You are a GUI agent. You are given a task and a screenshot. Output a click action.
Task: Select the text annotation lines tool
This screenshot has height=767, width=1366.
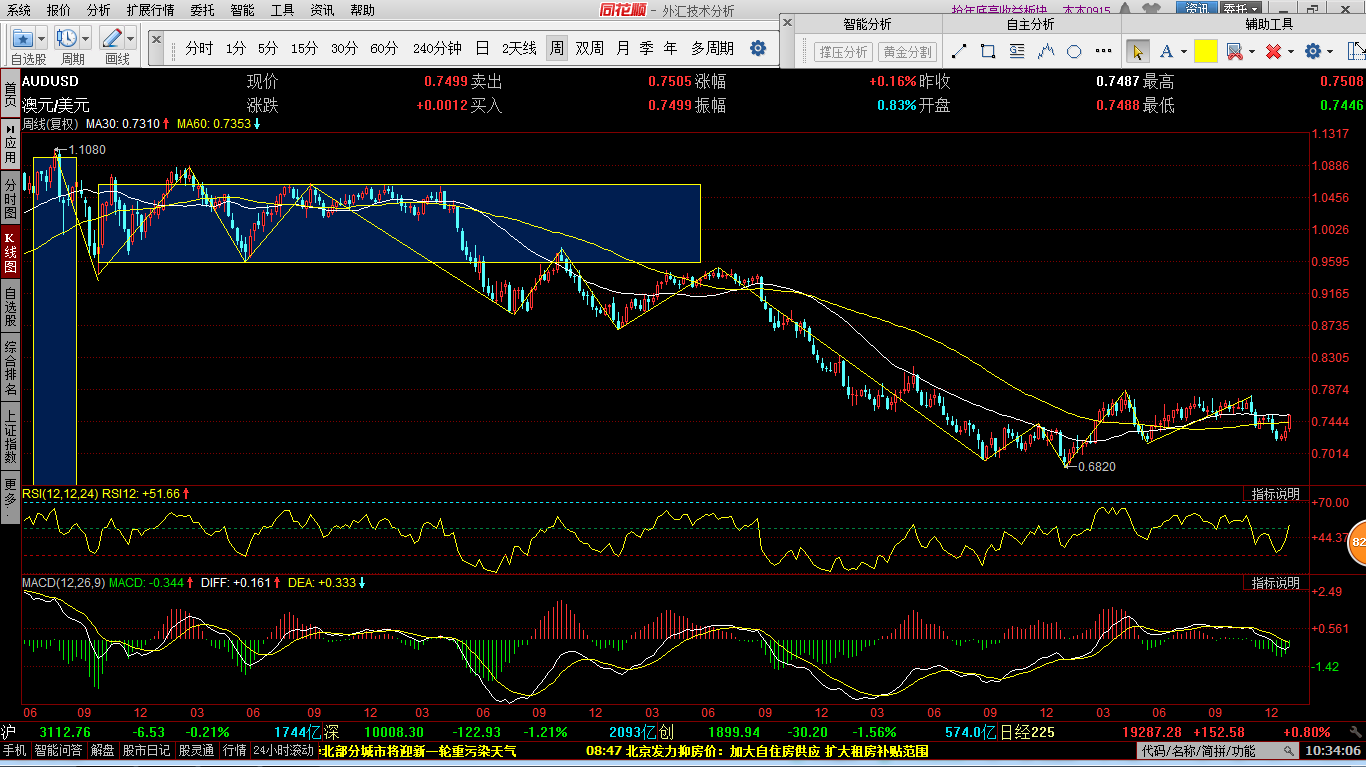click(1017, 51)
